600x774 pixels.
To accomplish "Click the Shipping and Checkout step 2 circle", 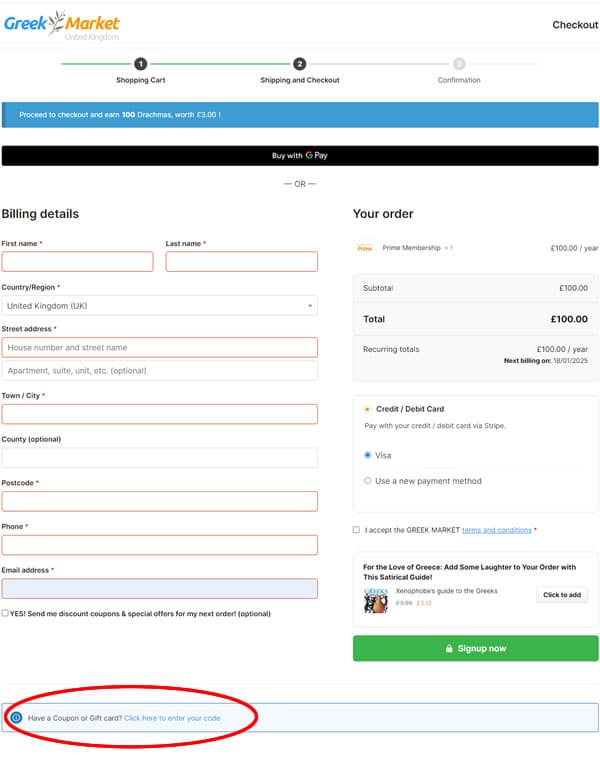I will click(x=300, y=64).
